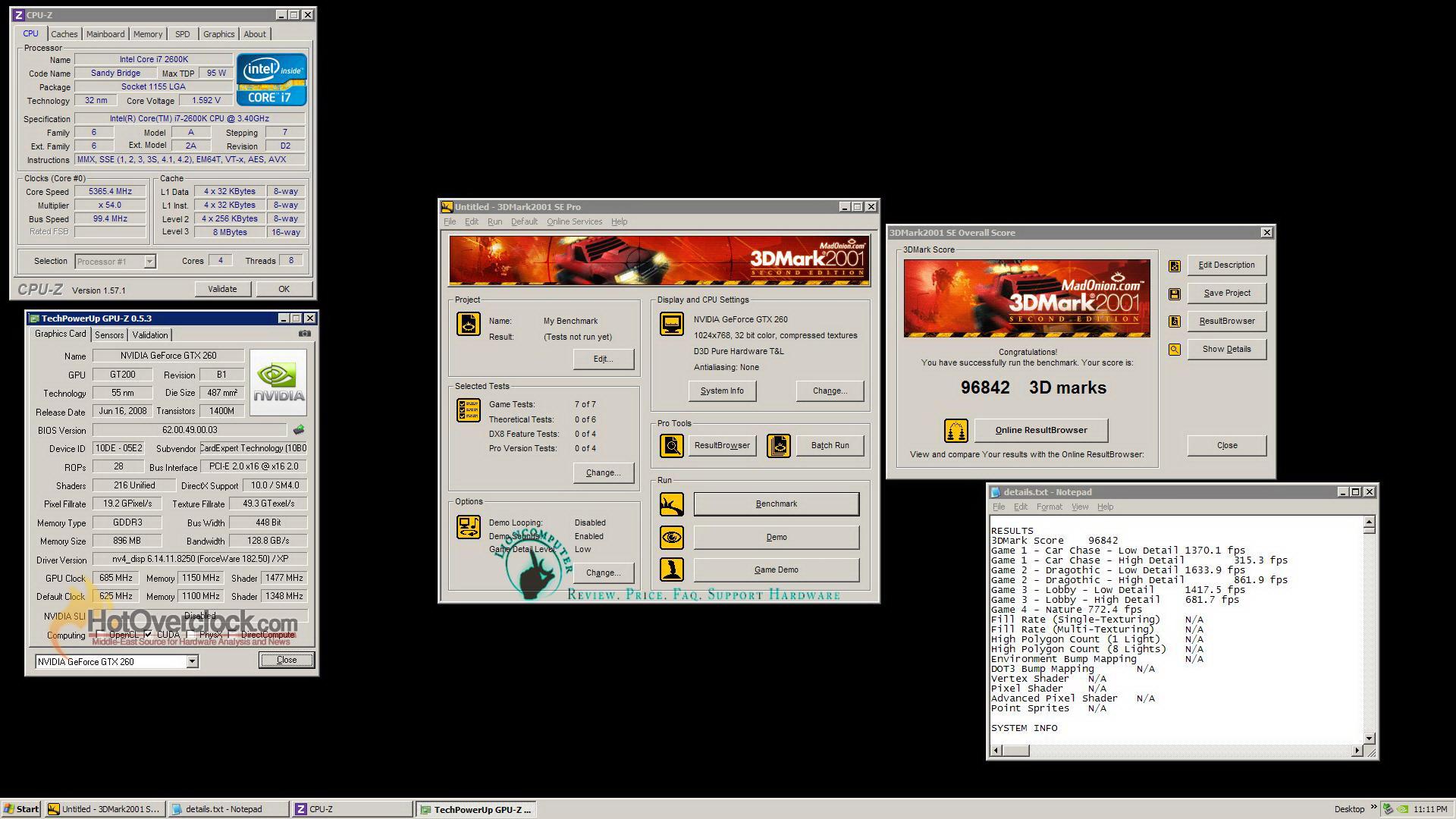This screenshot has width=1456, height=819.
Task: Click the Game Demo button
Action: (777, 570)
